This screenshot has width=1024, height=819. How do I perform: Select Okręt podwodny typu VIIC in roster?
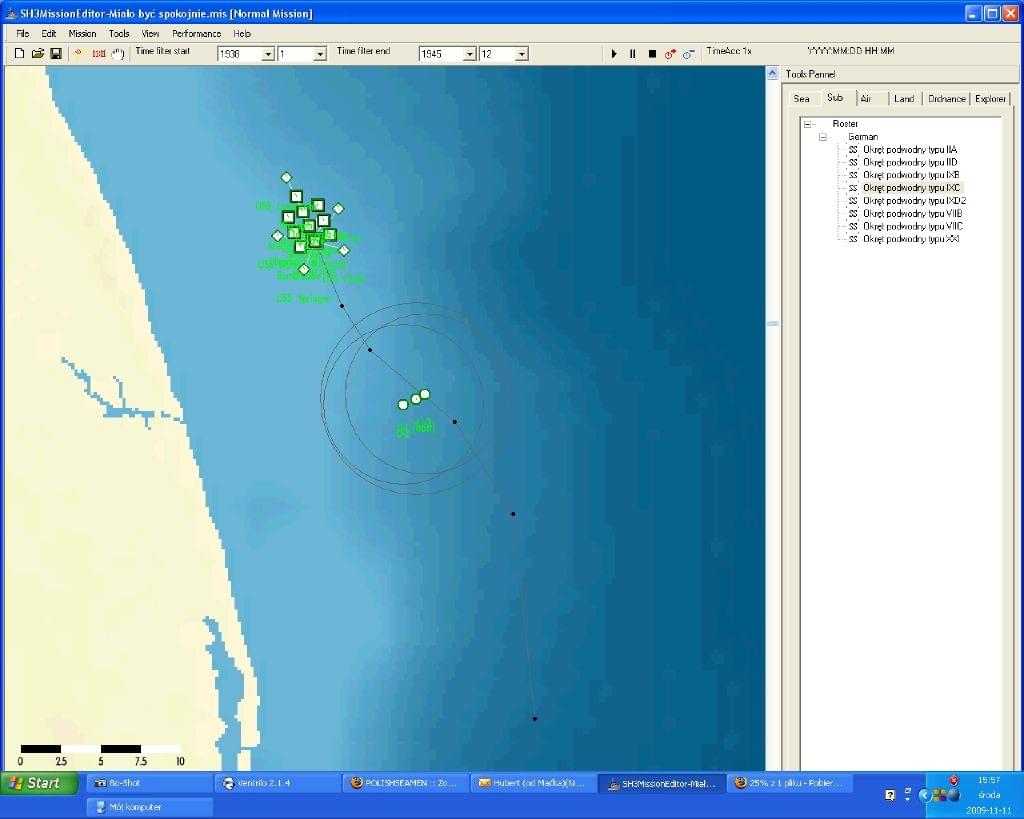click(910, 227)
